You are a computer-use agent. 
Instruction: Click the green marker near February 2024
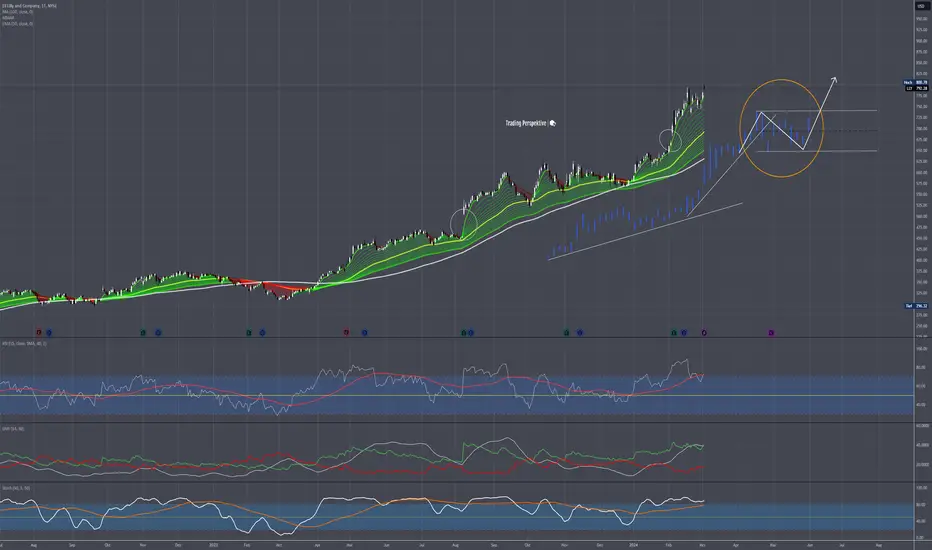tap(673, 333)
